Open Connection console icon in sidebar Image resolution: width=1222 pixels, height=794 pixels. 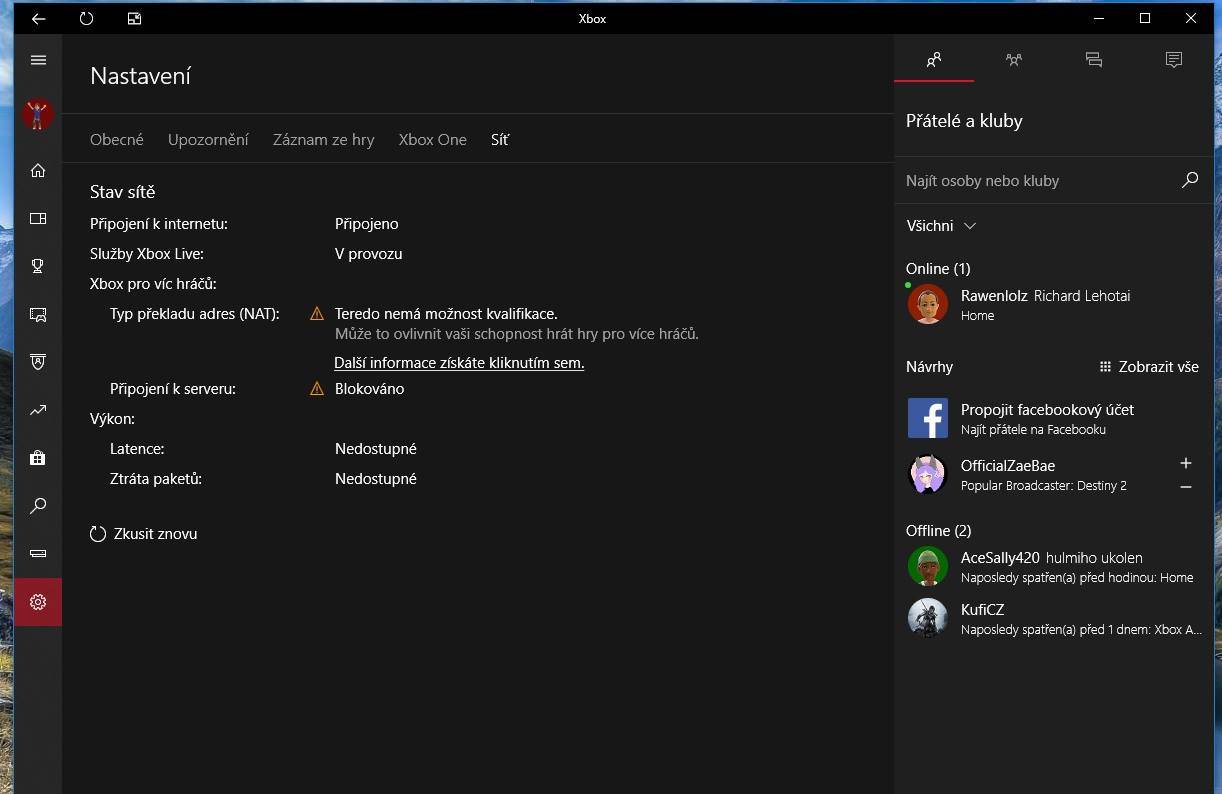click(x=38, y=553)
